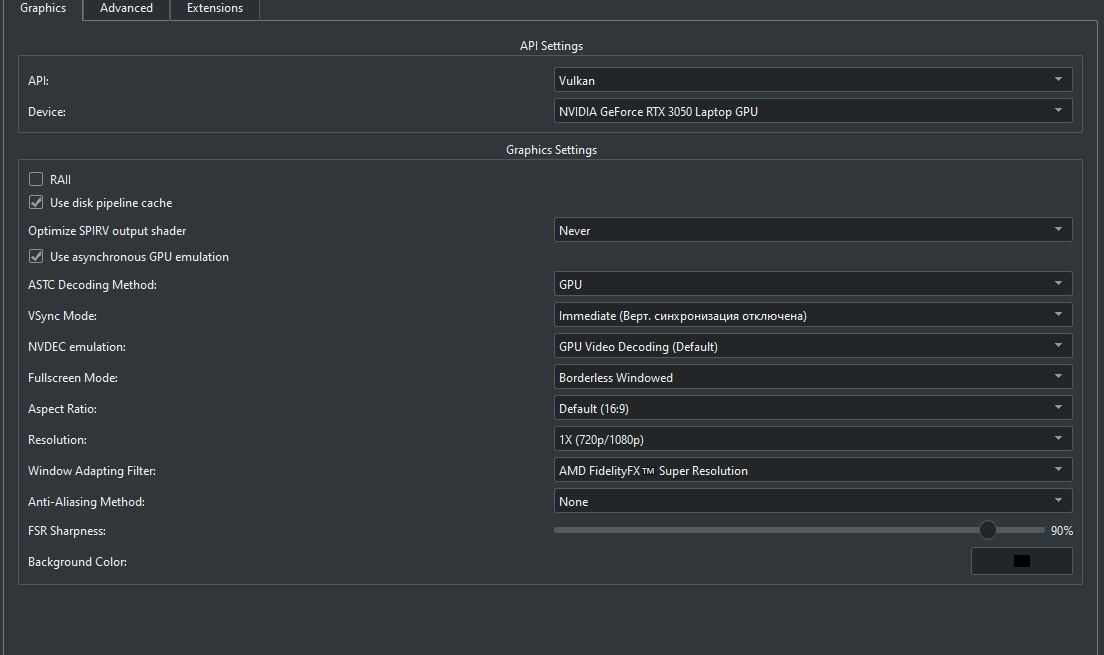This screenshot has height=655, width=1104.
Task: Open Fullscreen Mode dropdown
Action: point(813,378)
